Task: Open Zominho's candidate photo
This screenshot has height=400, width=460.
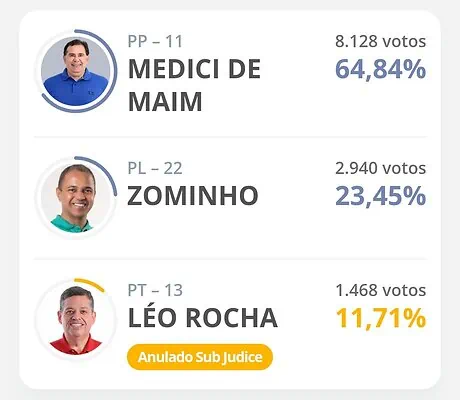Action: [x=76, y=197]
